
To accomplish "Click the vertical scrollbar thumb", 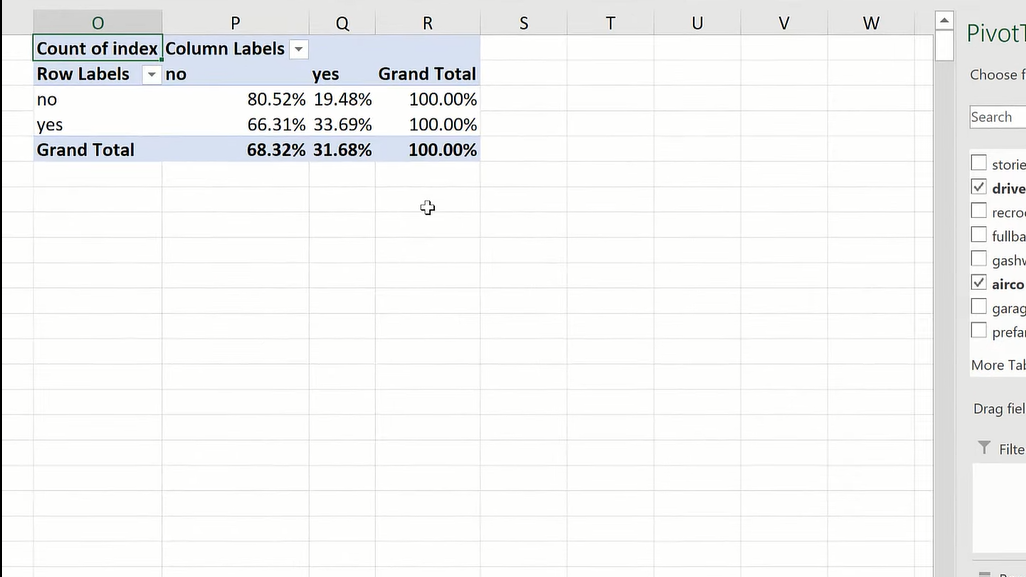I will 944,46.
